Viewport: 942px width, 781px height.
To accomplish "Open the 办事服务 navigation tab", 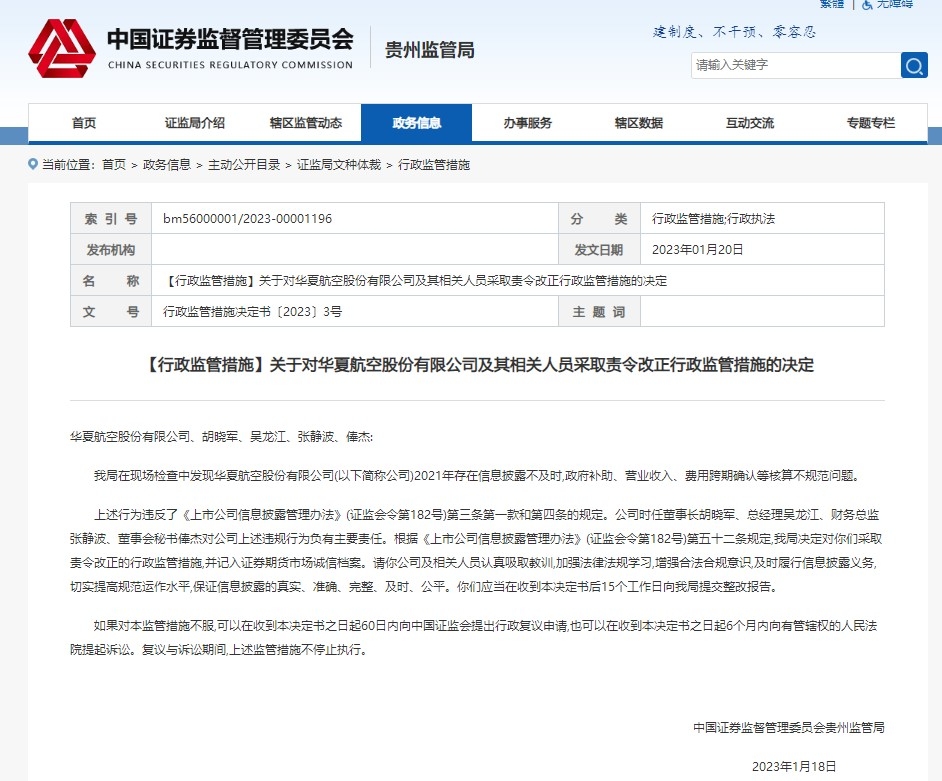I will (x=527, y=123).
